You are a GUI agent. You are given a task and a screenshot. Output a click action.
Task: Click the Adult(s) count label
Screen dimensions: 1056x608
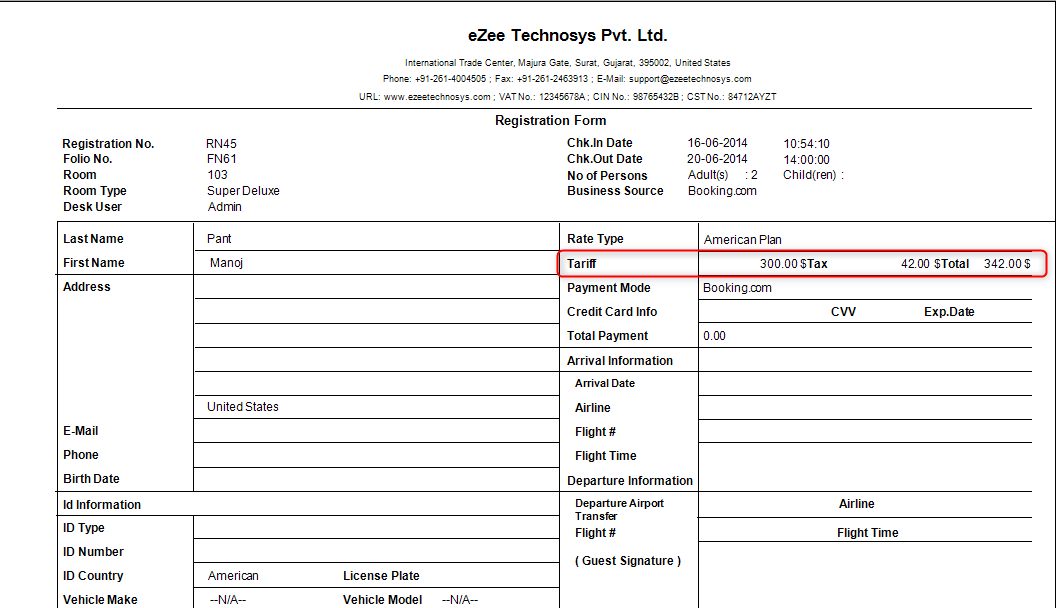[708, 175]
